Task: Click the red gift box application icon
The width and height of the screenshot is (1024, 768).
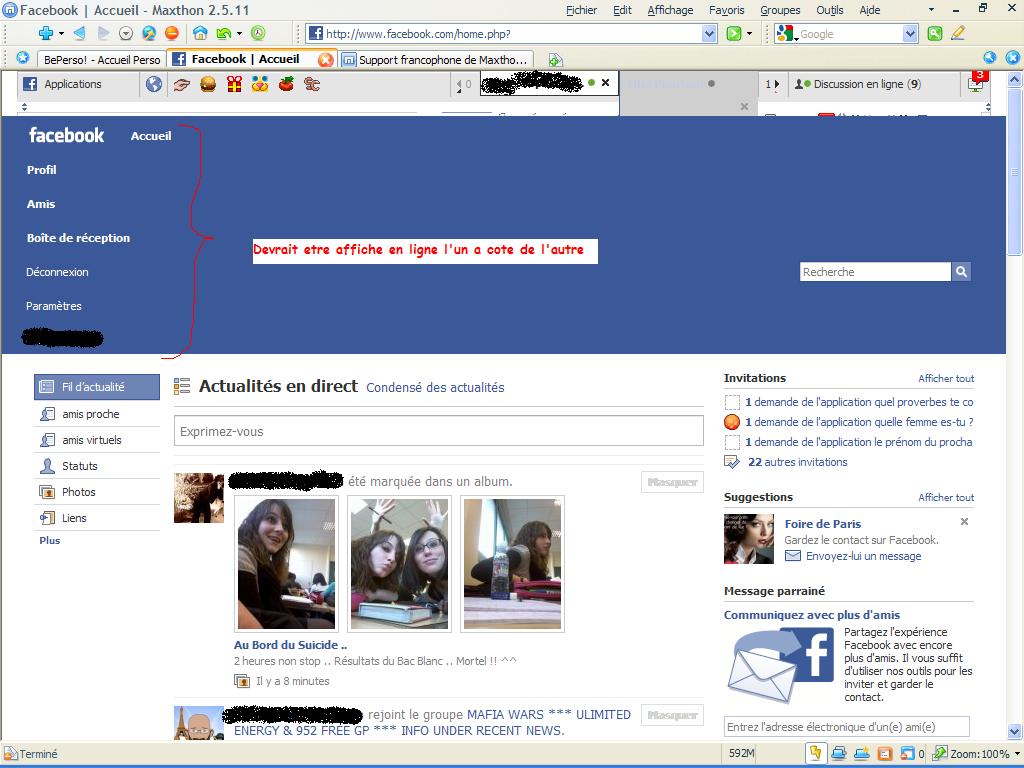Action: pos(234,84)
